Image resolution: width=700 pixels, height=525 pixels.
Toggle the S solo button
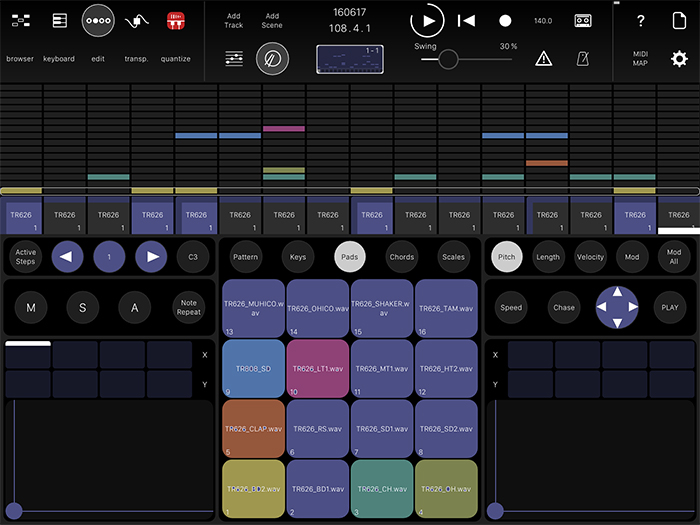83,307
